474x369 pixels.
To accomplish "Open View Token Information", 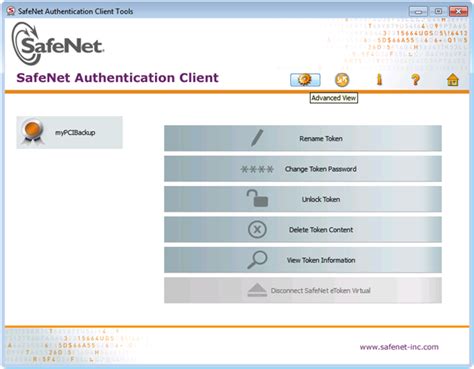I will (x=303, y=260).
